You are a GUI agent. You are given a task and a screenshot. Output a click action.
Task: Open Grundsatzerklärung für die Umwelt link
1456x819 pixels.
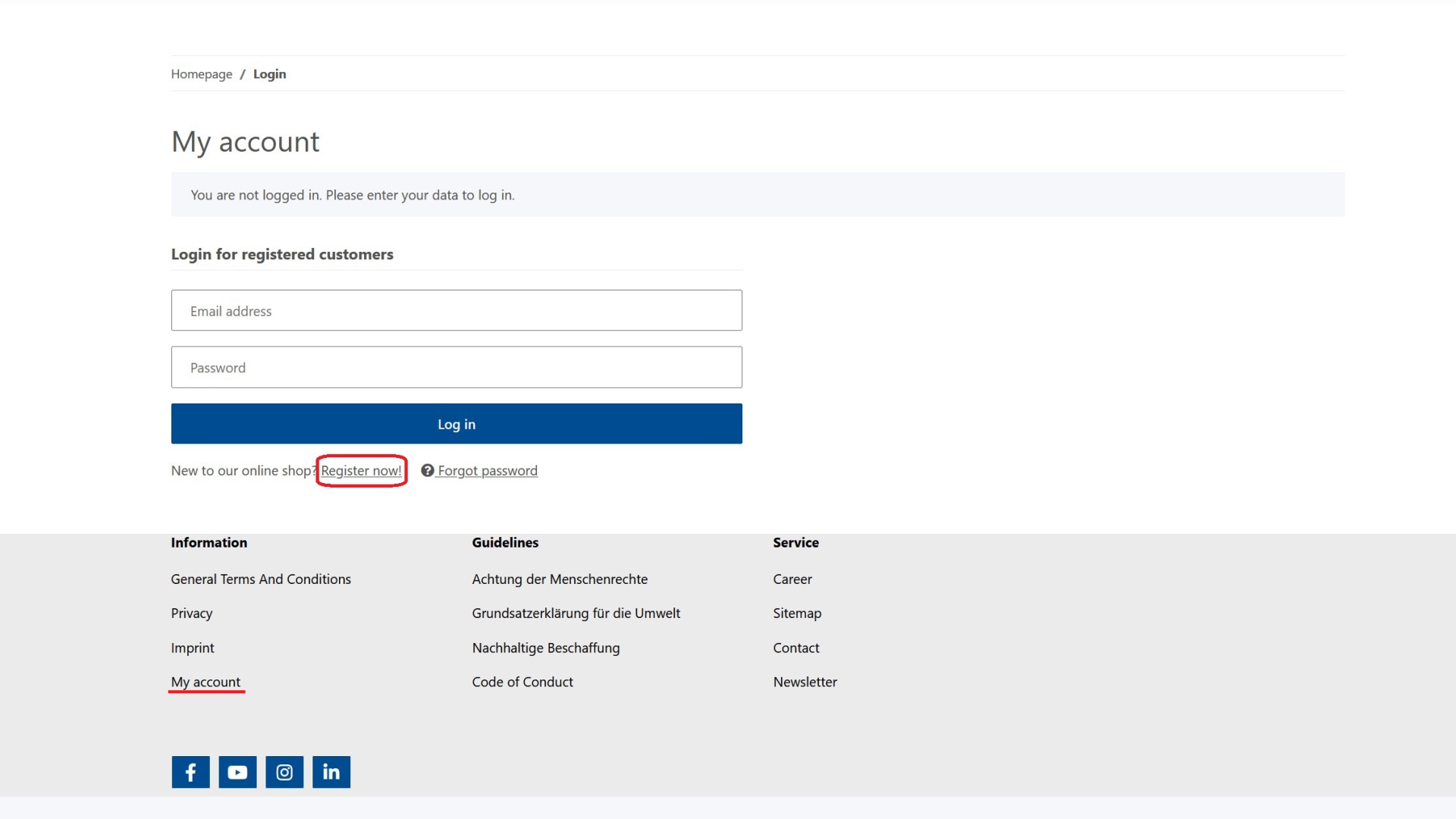(576, 613)
